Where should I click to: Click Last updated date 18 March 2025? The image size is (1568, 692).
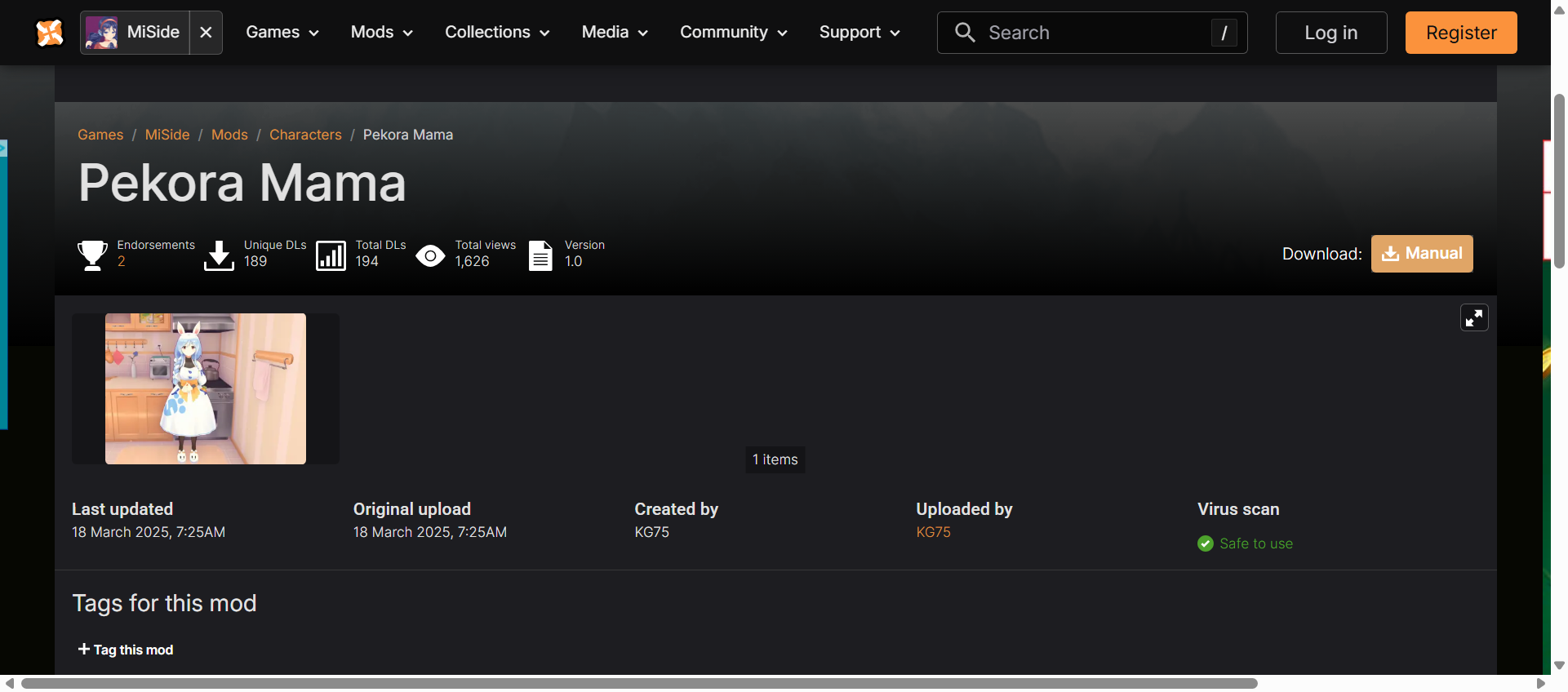pyautogui.click(x=149, y=532)
